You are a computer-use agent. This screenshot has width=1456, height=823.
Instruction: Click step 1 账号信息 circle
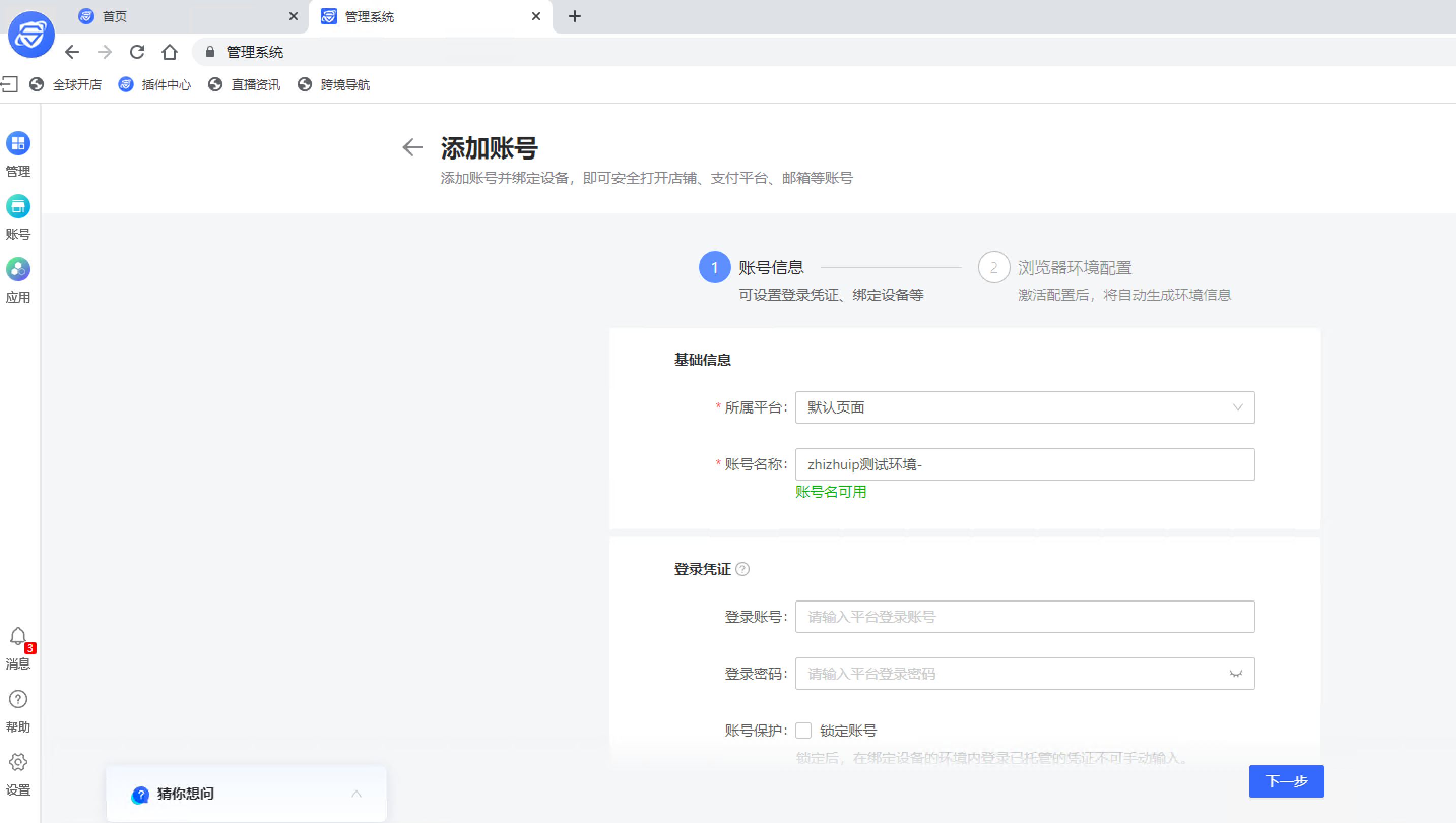(x=715, y=267)
